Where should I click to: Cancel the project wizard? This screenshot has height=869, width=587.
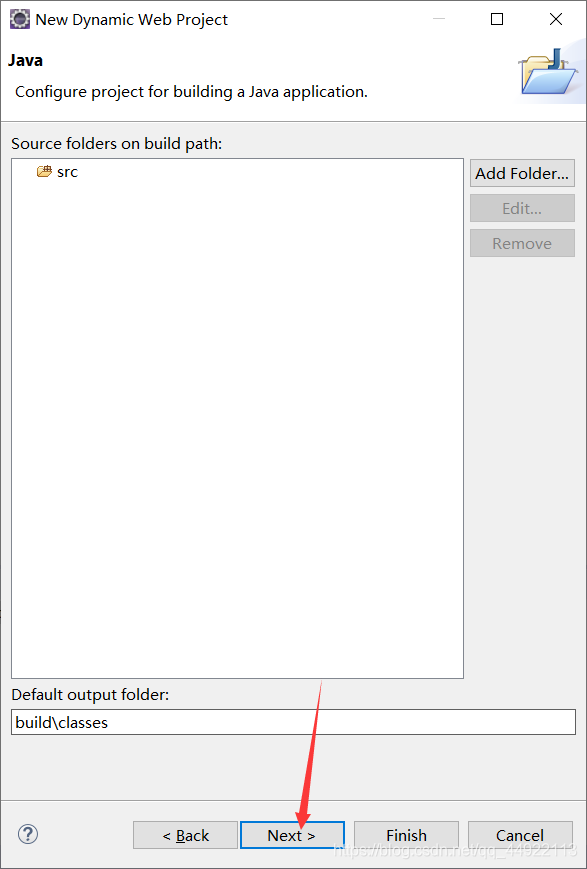pos(520,835)
